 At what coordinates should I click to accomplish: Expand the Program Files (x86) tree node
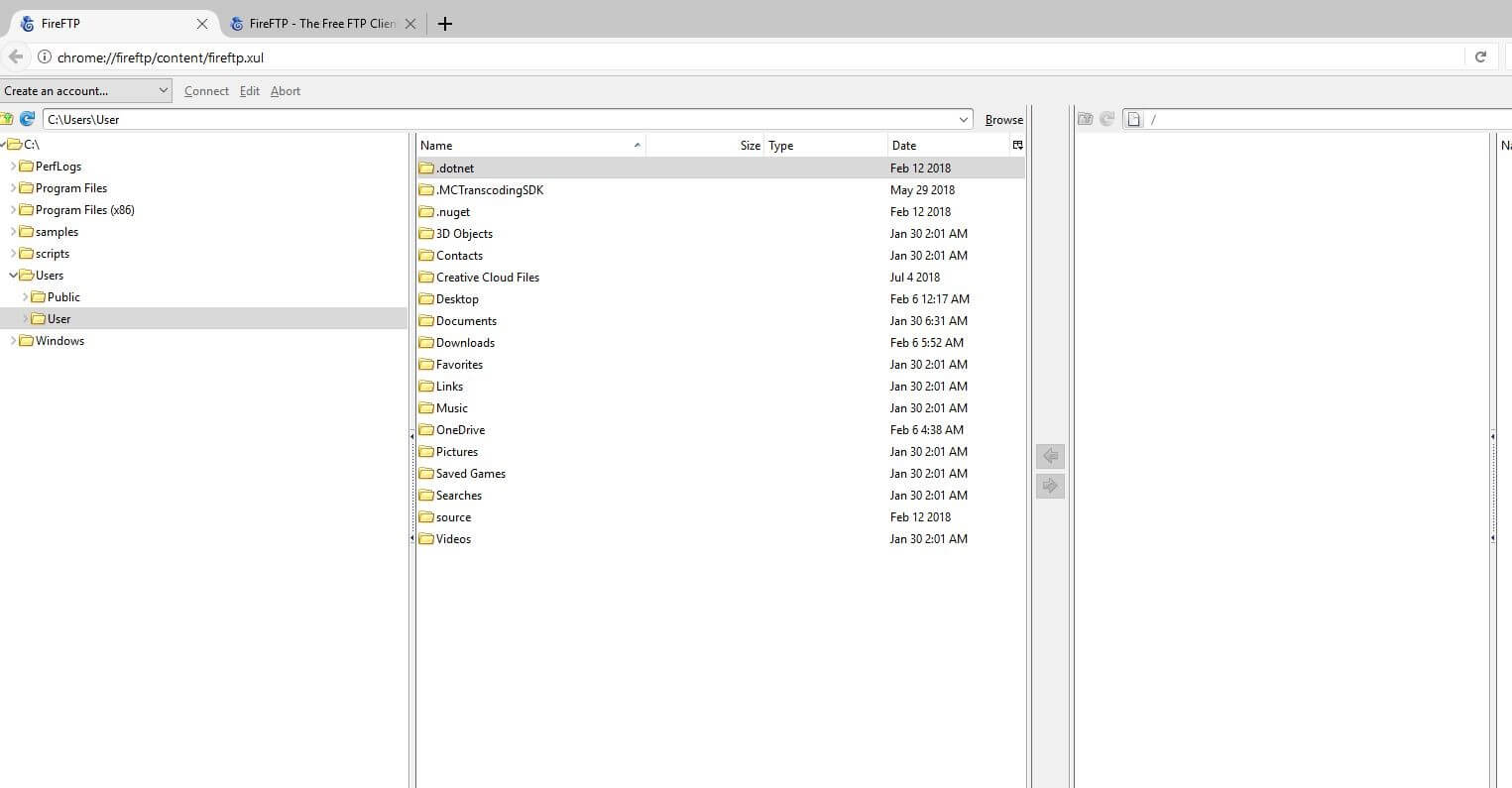tap(13, 209)
